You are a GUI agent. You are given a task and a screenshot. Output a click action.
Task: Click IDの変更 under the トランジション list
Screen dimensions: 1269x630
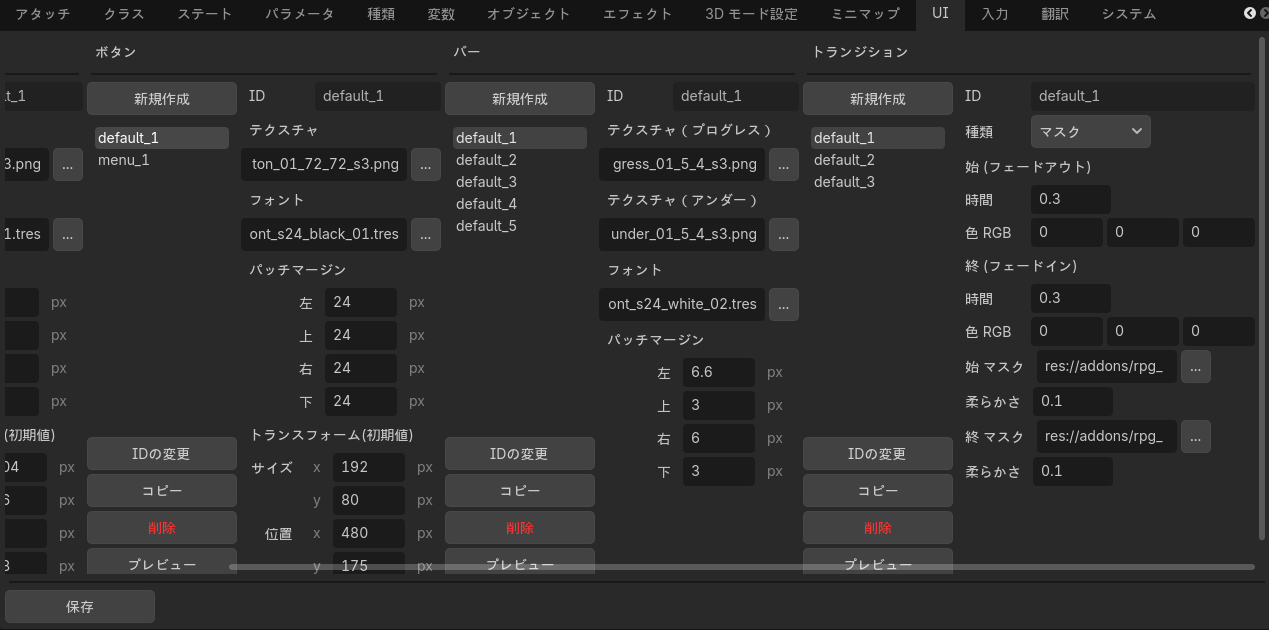click(878, 454)
